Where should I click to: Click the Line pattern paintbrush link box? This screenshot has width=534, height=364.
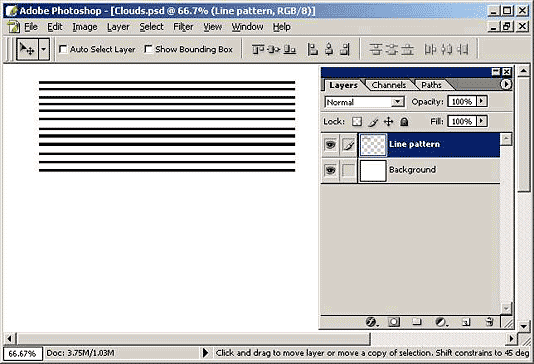[x=348, y=145]
